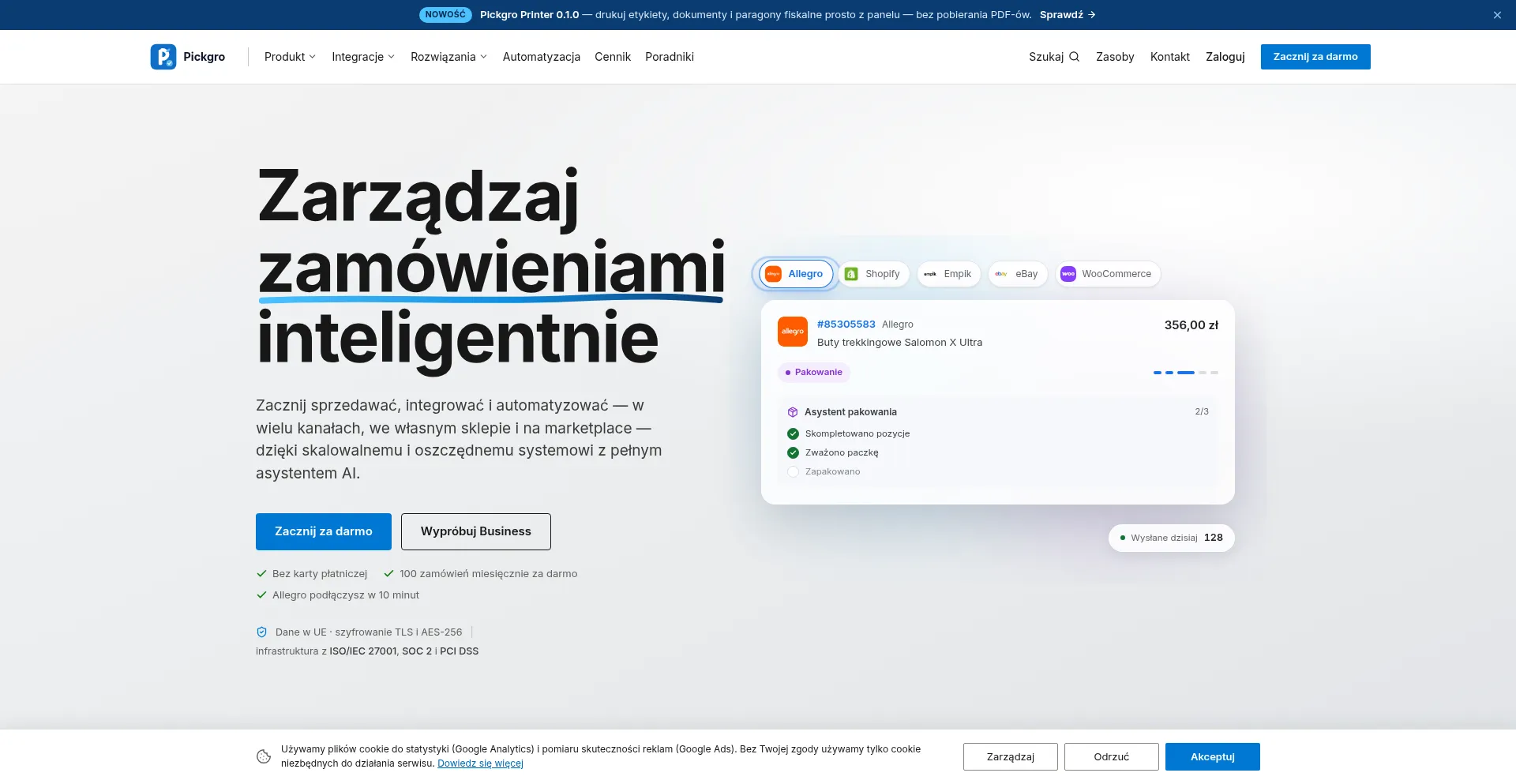Click the empty circle beside Zapakowano
Image resolution: width=1516 pixels, height=784 pixels.
pos(793,471)
